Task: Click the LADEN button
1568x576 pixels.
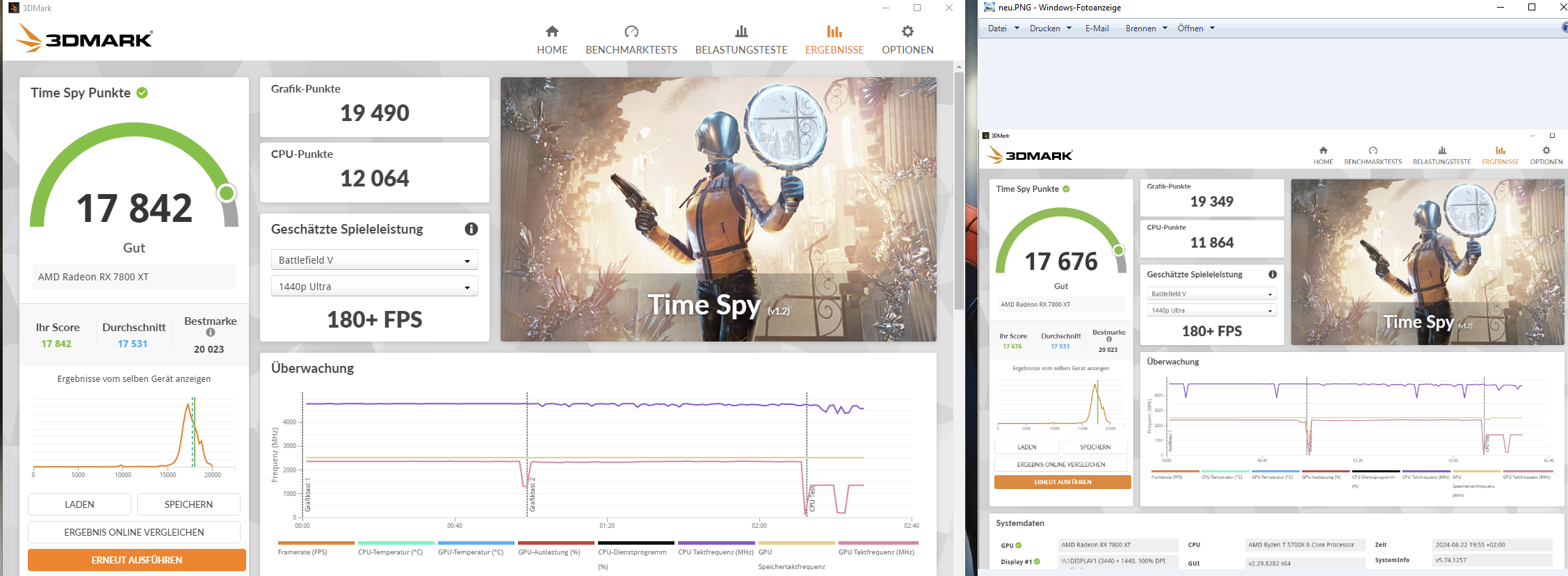Action: (x=79, y=504)
